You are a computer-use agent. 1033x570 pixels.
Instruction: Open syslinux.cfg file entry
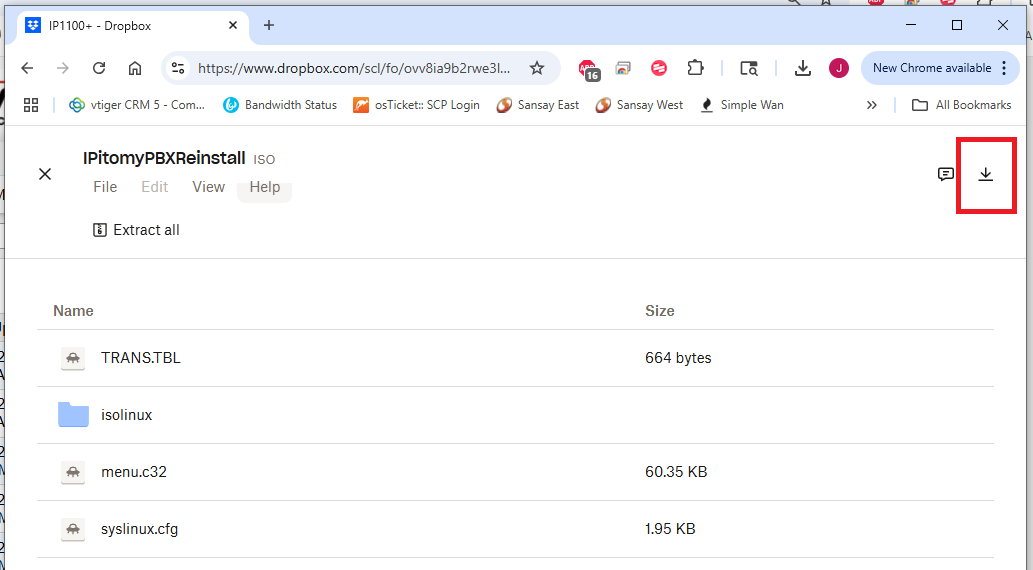pos(139,529)
